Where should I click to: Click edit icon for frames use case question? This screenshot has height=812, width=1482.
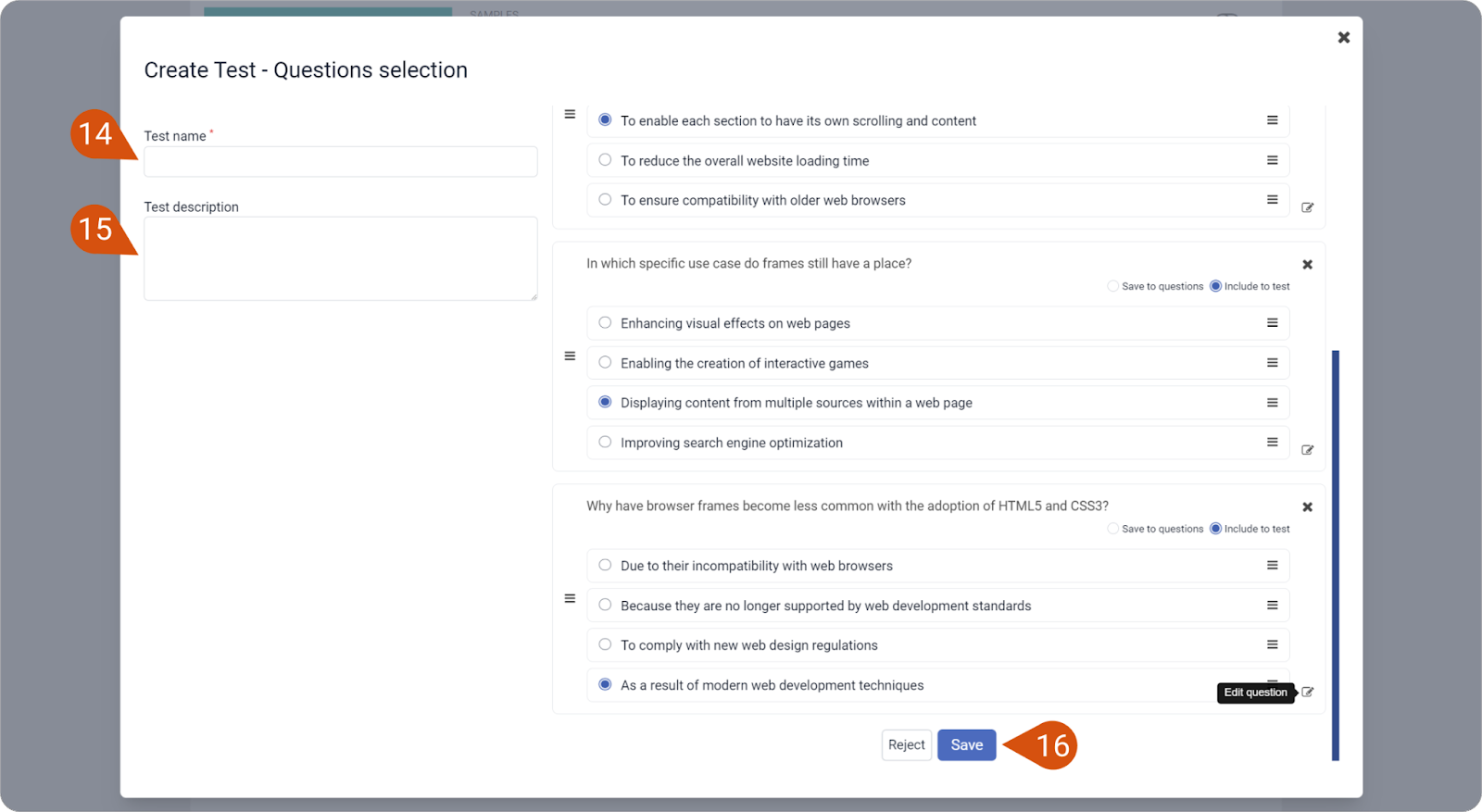coord(1307,450)
